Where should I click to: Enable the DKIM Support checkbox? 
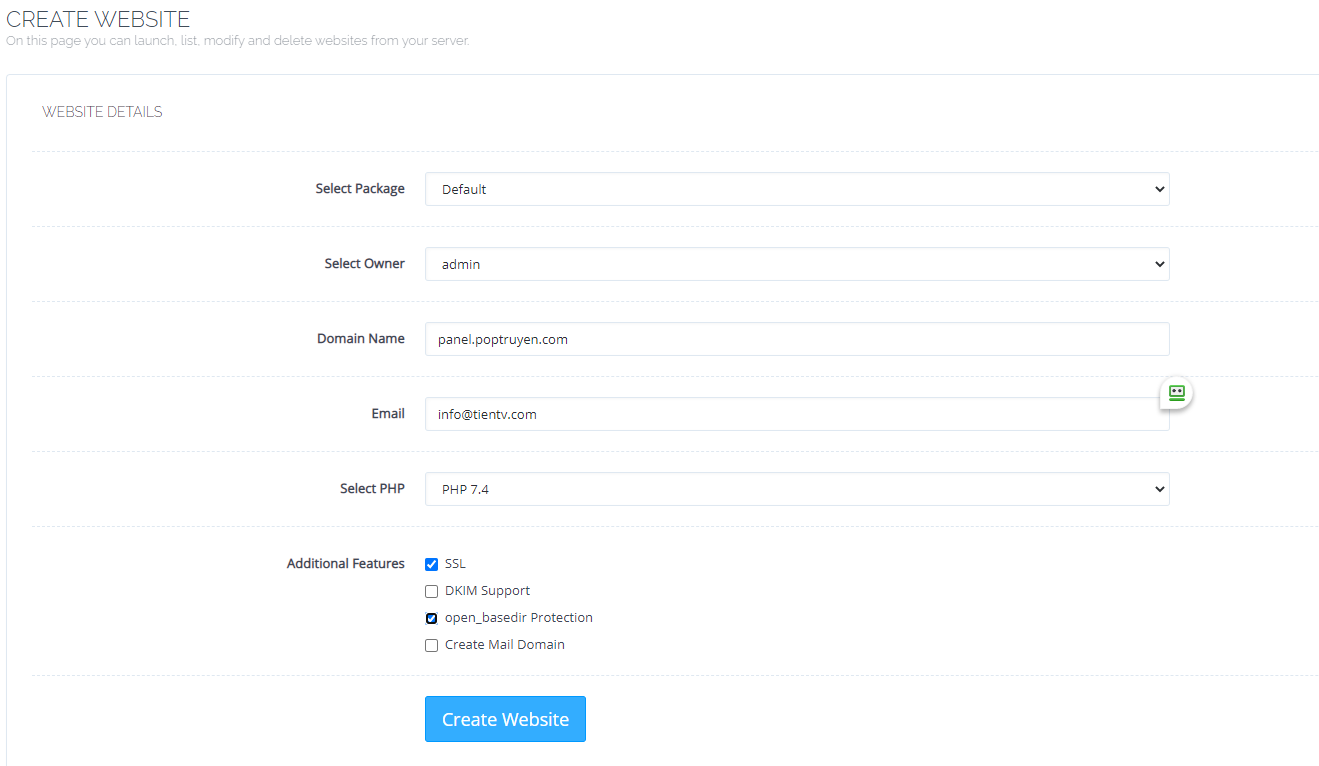pos(432,591)
